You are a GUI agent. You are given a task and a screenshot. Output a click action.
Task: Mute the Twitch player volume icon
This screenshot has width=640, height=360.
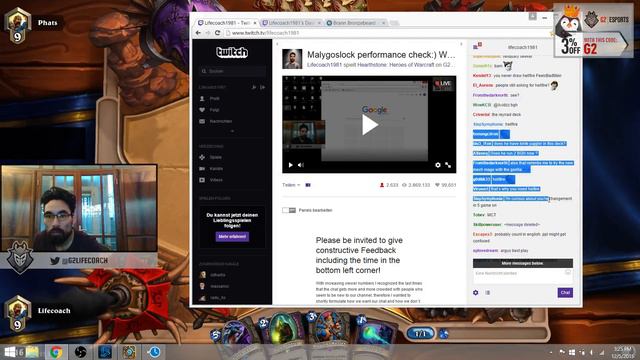(301, 165)
